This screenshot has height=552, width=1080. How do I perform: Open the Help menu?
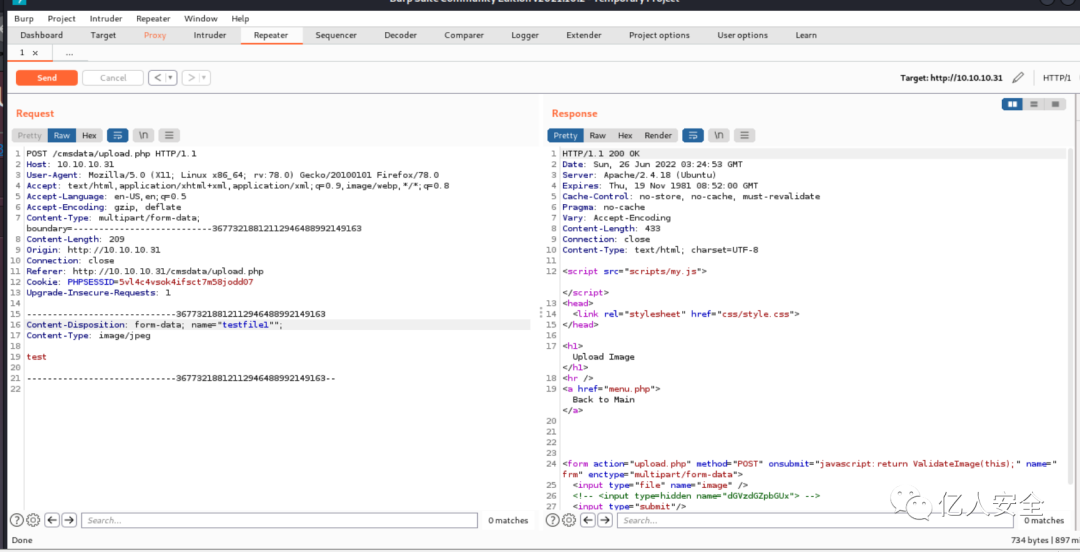point(240,19)
